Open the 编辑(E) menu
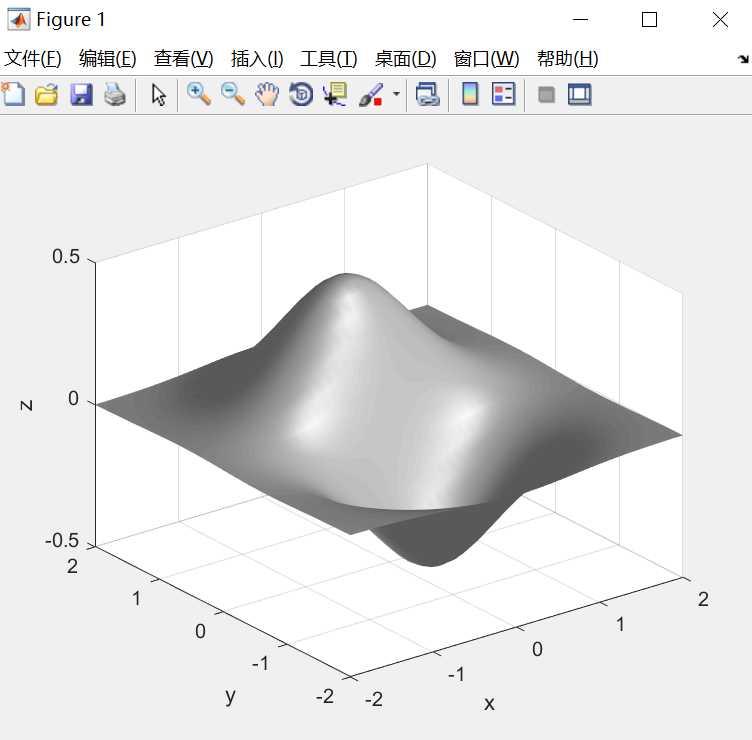This screenshot has width=752, height=740. pyautogui.click(x=107, y=59)
